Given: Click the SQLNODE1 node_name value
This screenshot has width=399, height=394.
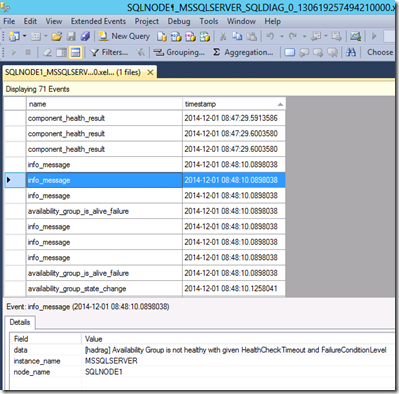Looking at the screenshot, I should click(x=104, y=372).
